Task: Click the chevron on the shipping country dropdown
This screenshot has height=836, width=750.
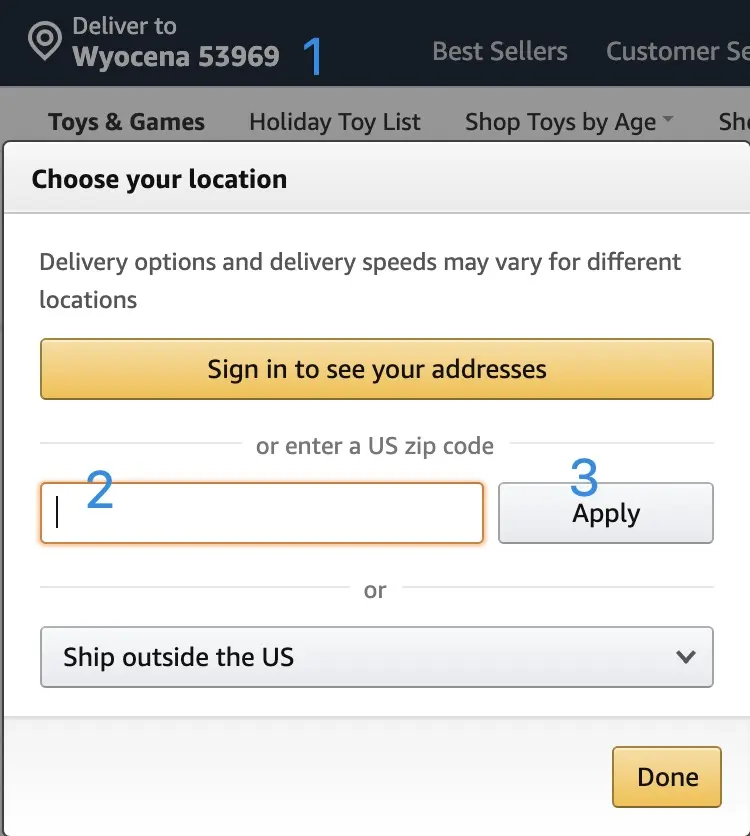Action: coord(685,657)
